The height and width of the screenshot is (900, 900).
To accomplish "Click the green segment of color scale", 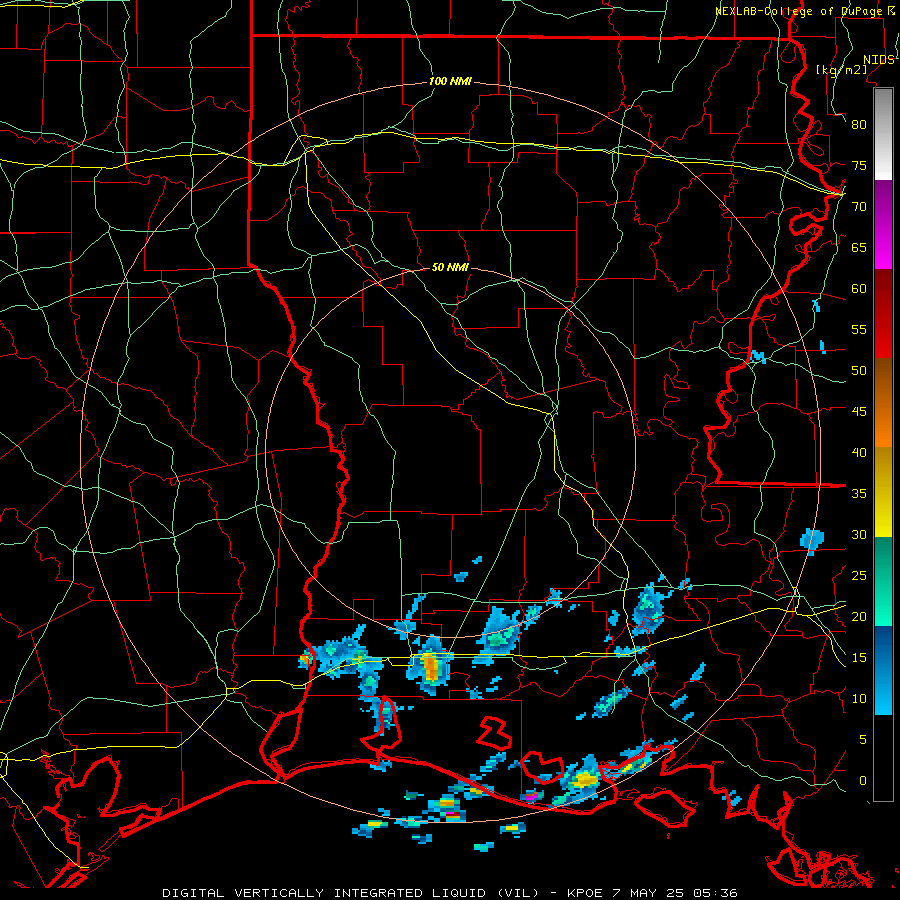I will pyautogui.click(x=883, y=581).
